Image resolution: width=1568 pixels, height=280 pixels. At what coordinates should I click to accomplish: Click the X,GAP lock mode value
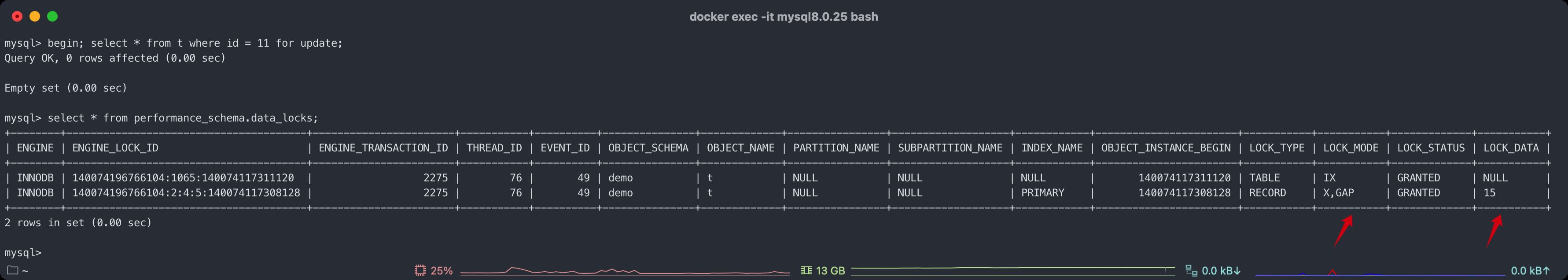coord(1338,193)
